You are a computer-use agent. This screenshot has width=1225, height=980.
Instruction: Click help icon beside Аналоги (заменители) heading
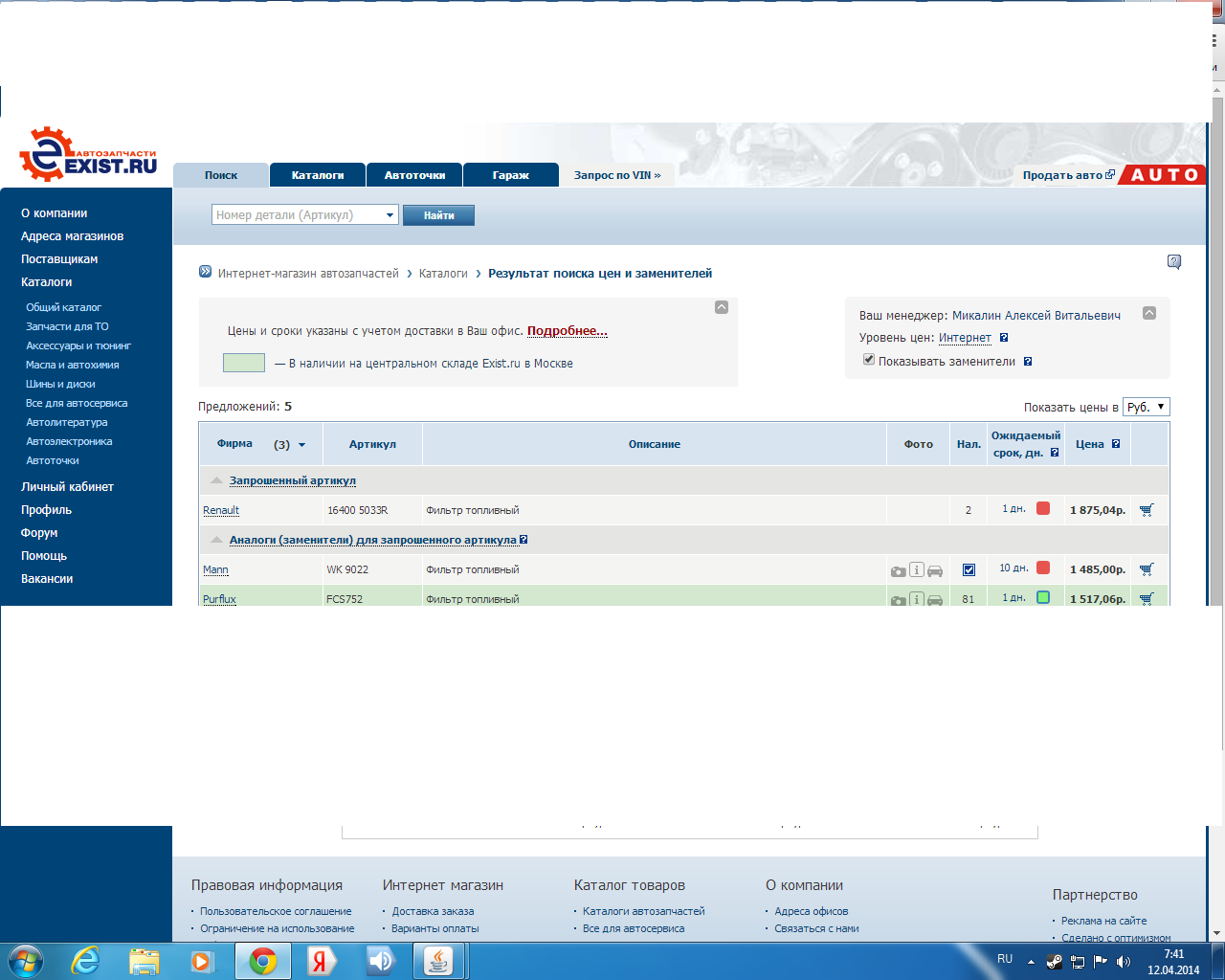523,540
